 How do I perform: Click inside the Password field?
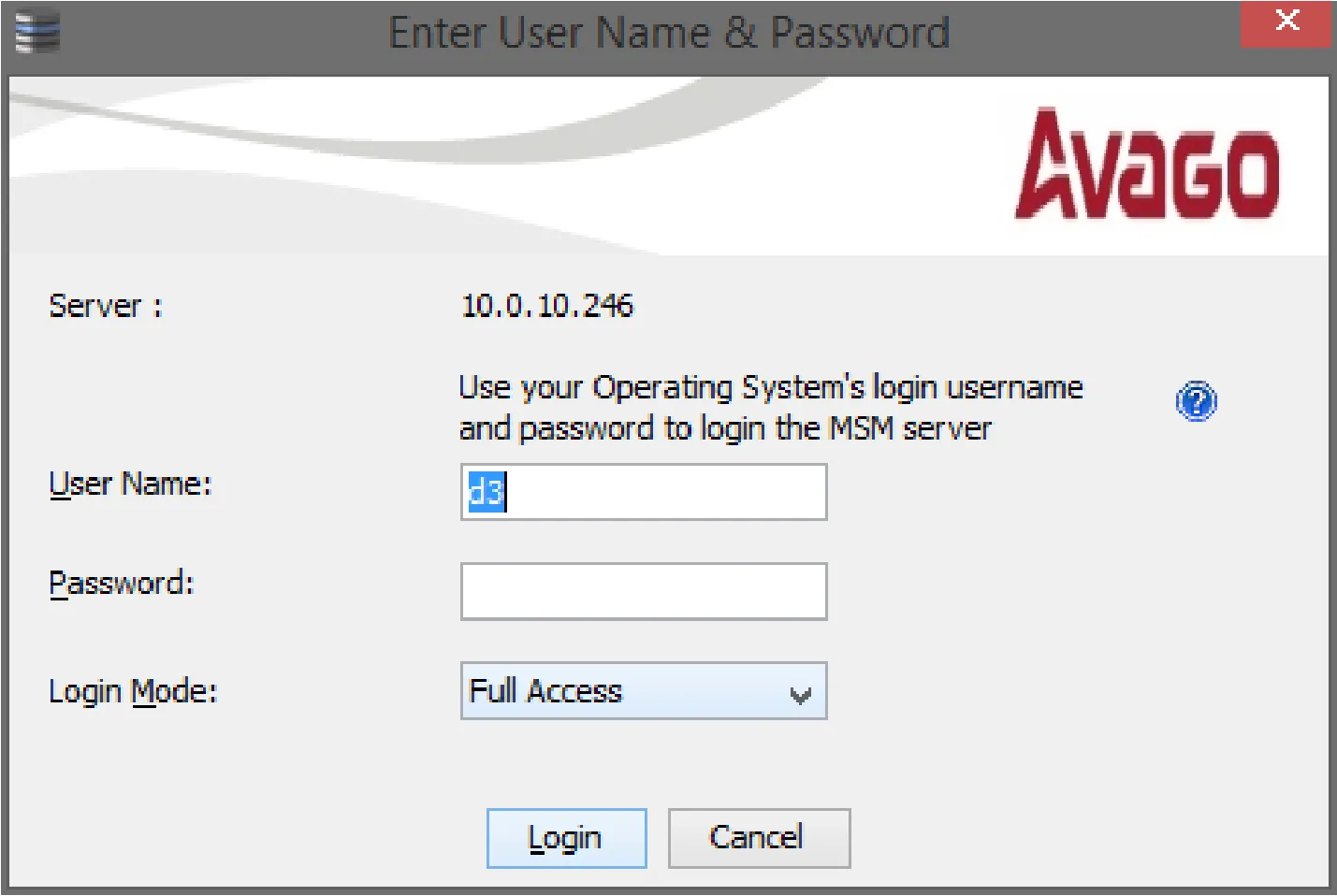pyautogui.click(x=644, y=591)
